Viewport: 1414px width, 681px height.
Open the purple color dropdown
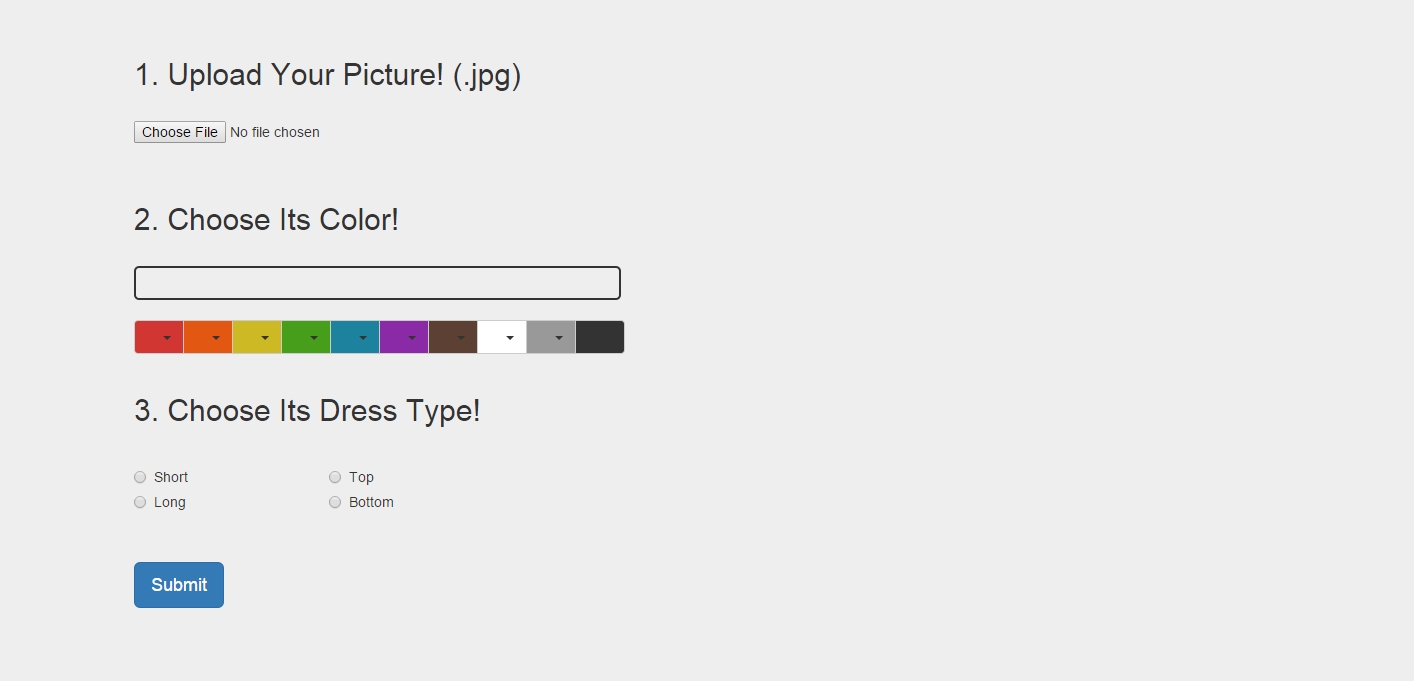pos(404,337)
